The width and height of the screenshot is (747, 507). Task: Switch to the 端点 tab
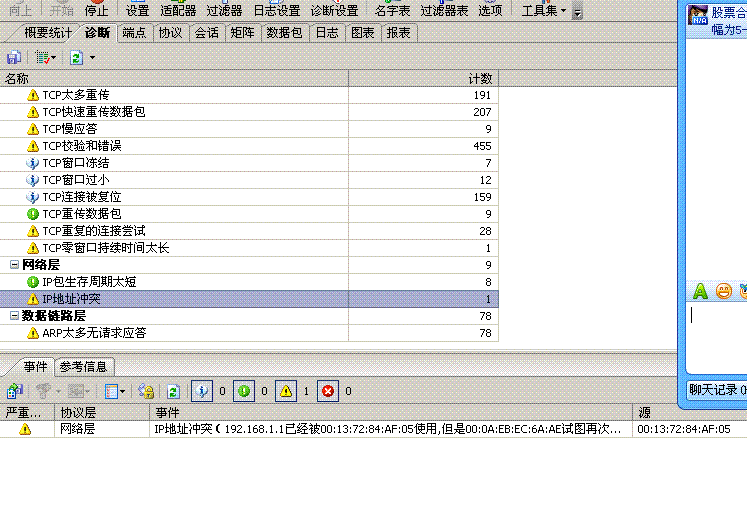[x=134, y=33]
